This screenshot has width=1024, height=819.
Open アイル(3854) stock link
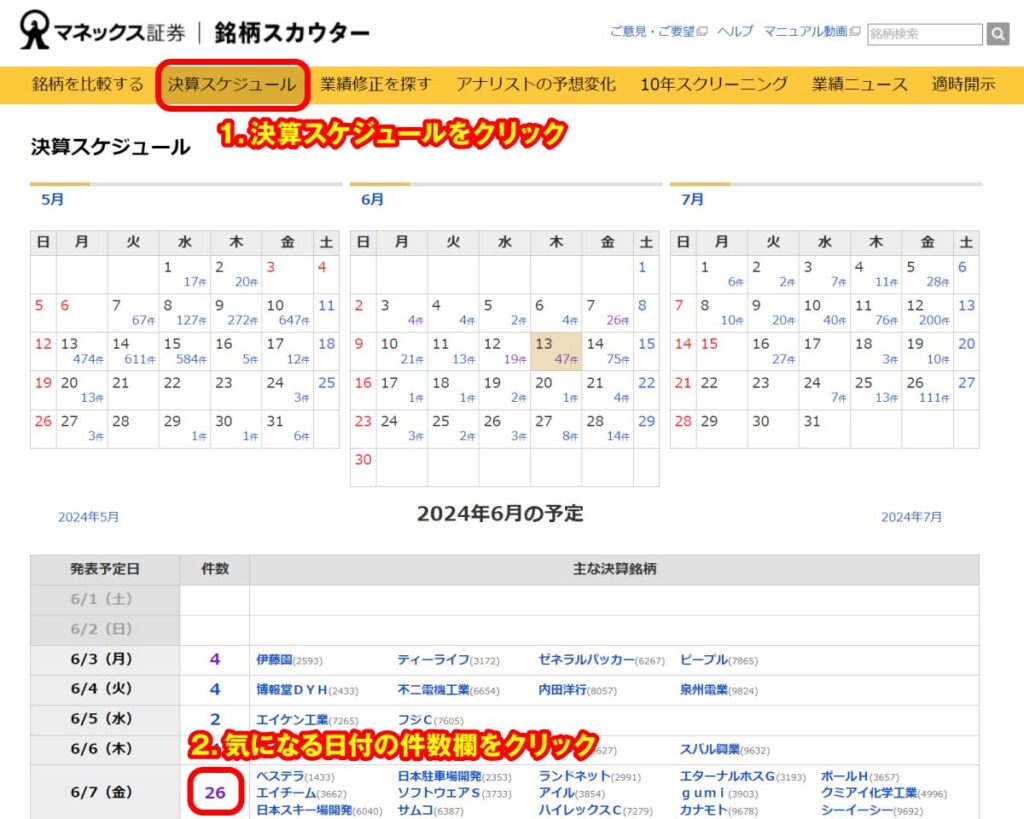(x=571, y=794)
